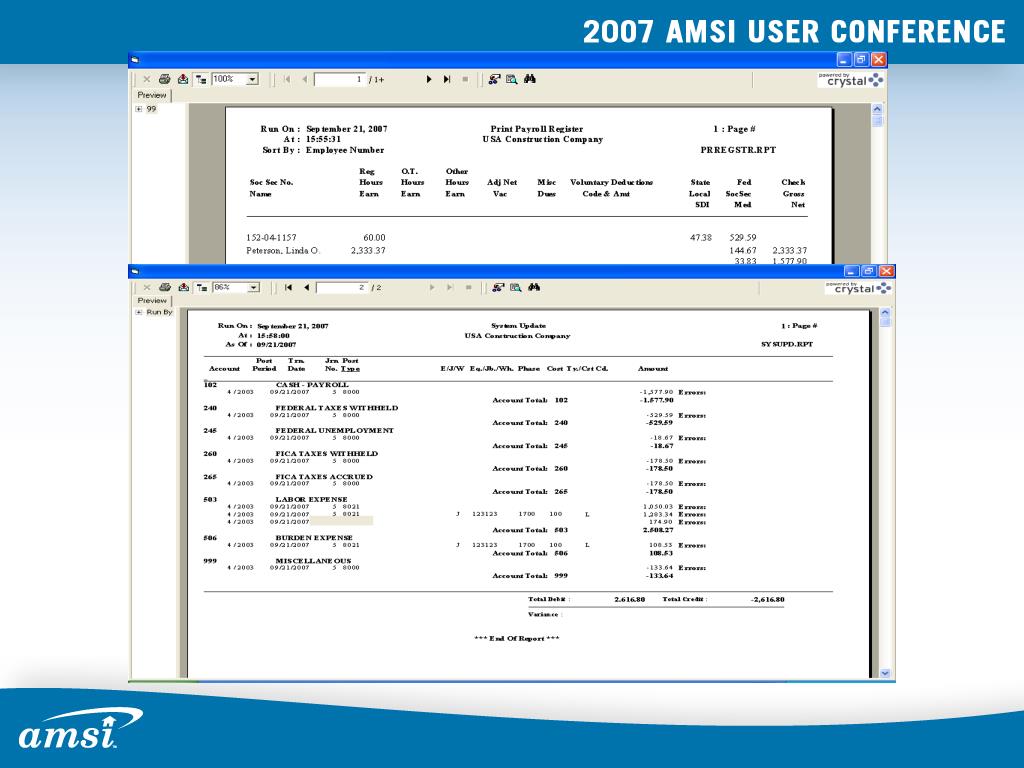Maximize the System Update window

(x=869, y=271)
